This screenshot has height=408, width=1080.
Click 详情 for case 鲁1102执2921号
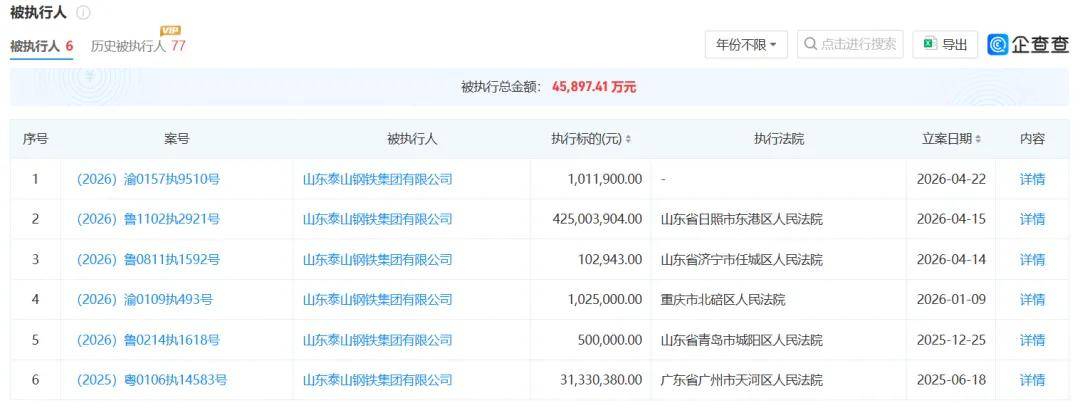click(1032, 219)
